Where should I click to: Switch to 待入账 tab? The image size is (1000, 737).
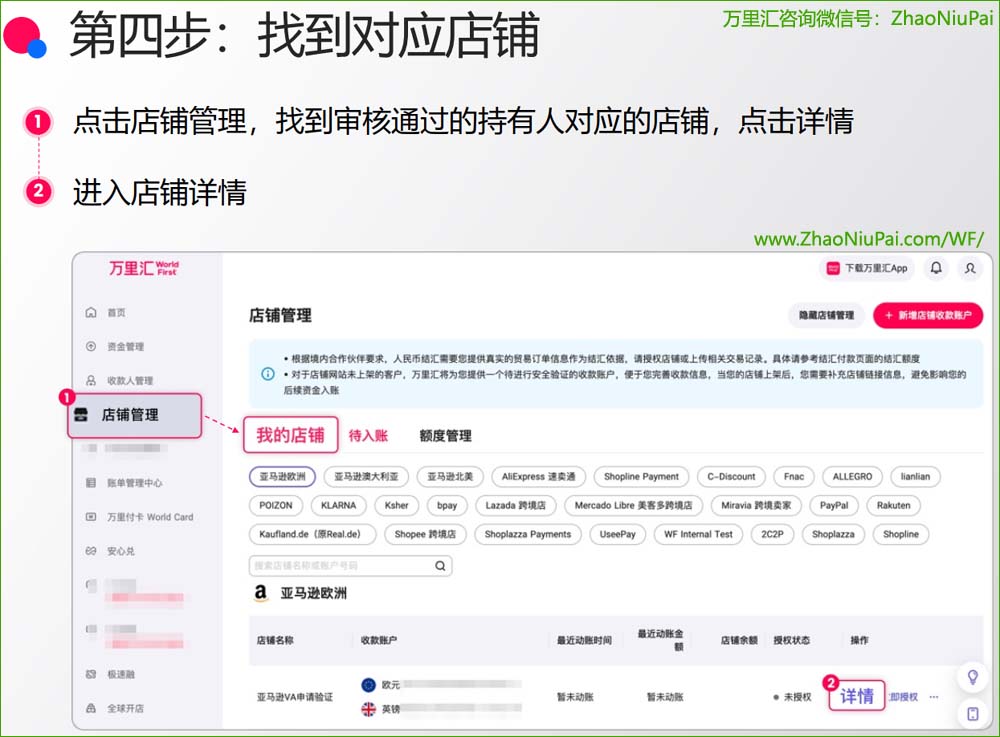point(368,435)
